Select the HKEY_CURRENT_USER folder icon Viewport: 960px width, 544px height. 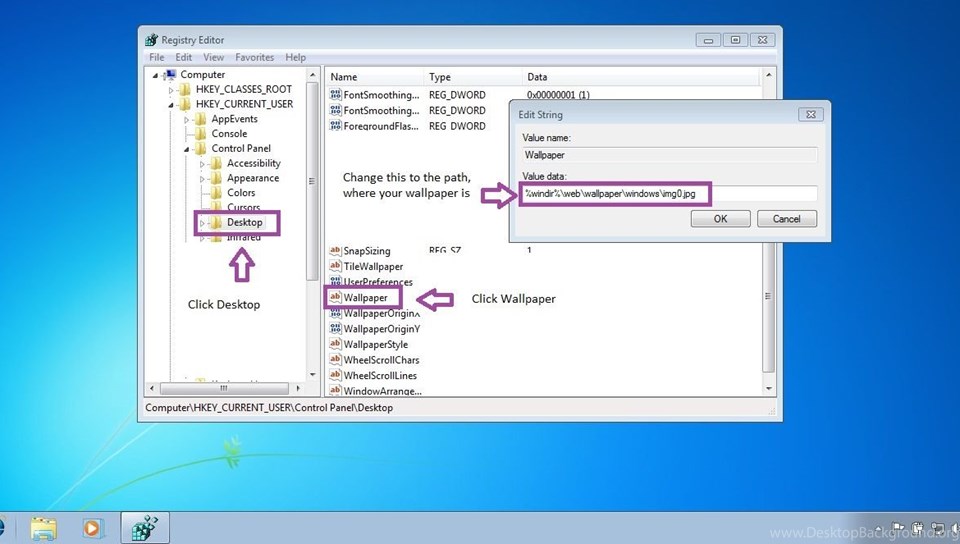point(185,104)
